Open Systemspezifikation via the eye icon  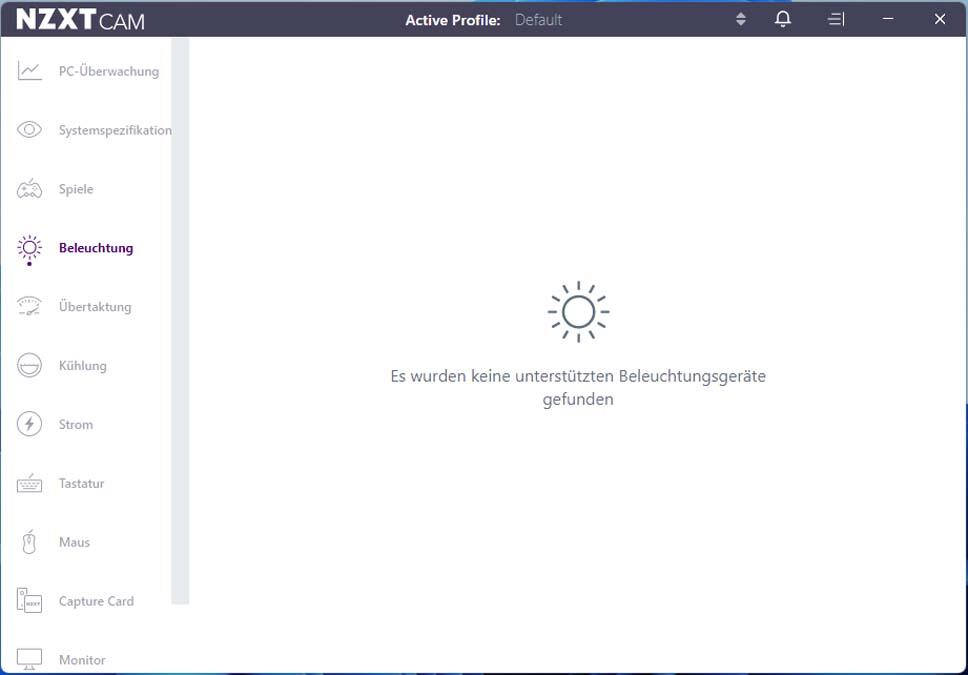click(29, 130)
